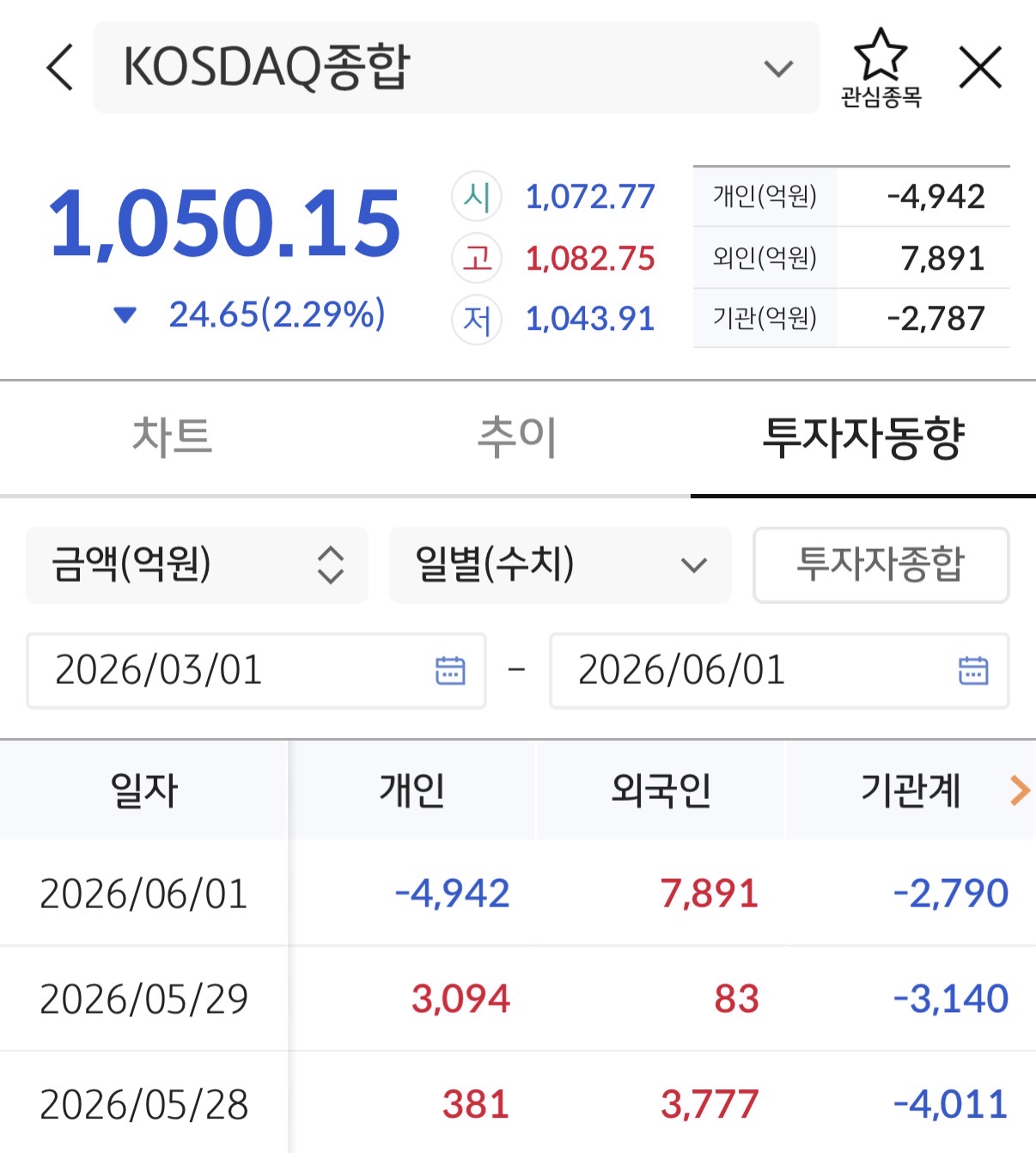Click the 381 individual value
Screen dimensions: 1036x1153
point(476,1104)
